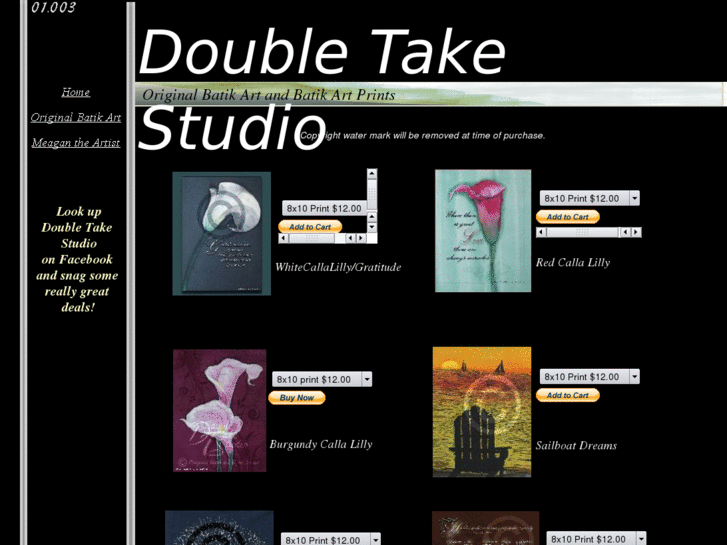Click the copyright water mark notice text
This screenshot has height=545, width=727.
(x=422, y=135)
